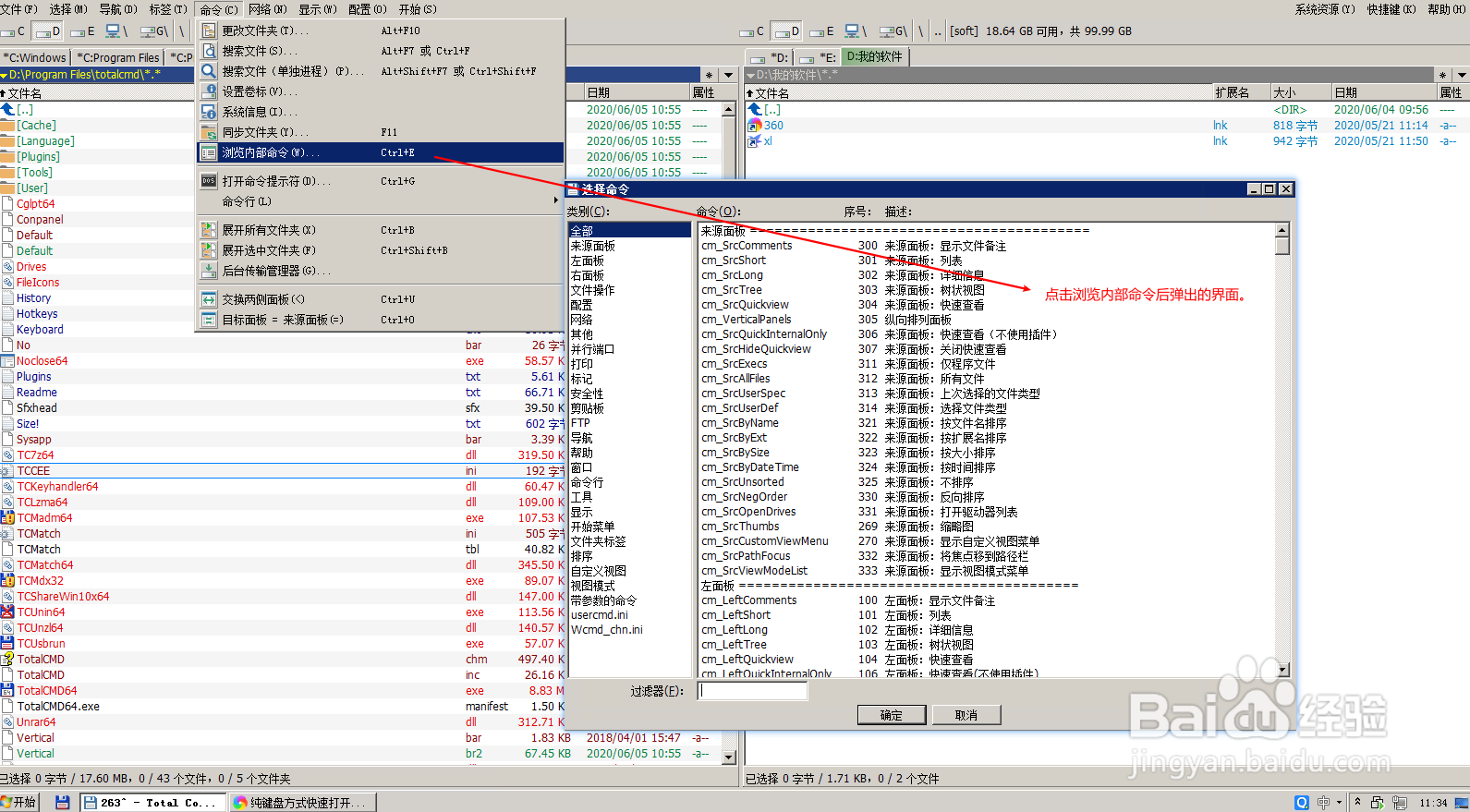
Task: Open the Total Commander taskbar button
Action: 152,803
